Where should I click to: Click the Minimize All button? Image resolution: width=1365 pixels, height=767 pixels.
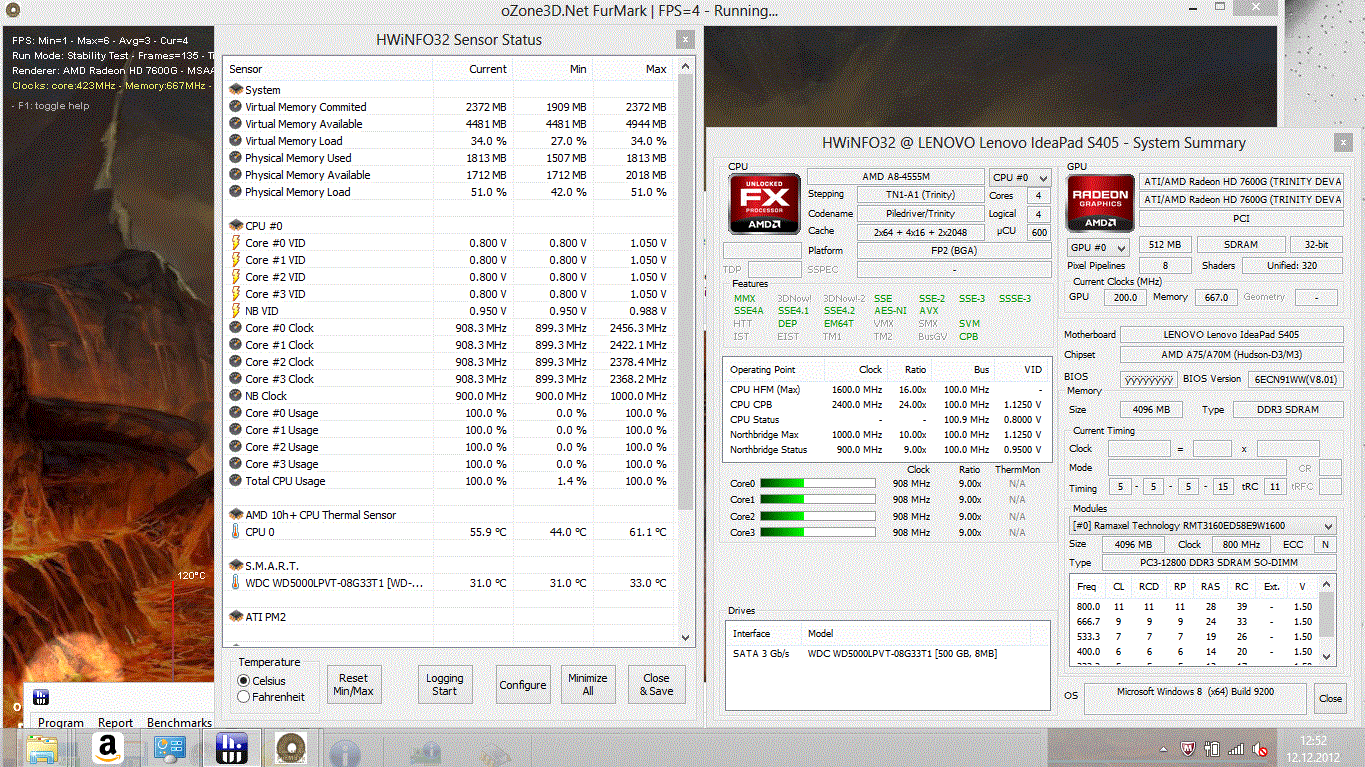(588, 685)
